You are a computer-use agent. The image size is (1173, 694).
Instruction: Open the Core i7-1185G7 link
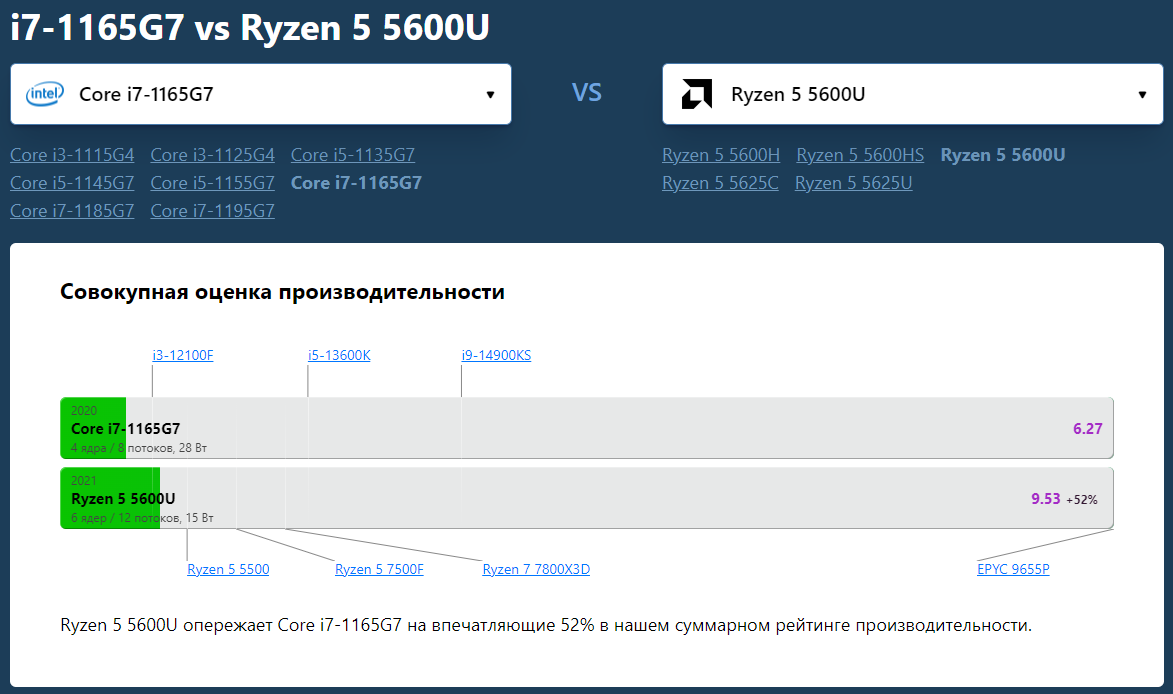(73, 211)
